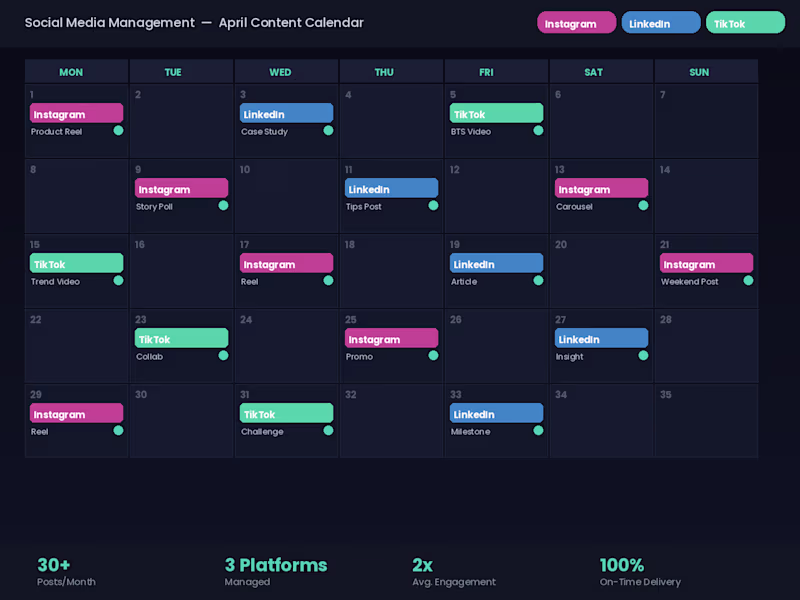Select the WED column header
Image resolution: width=800 pixels, height=600 pixels.
coord(286,71)
